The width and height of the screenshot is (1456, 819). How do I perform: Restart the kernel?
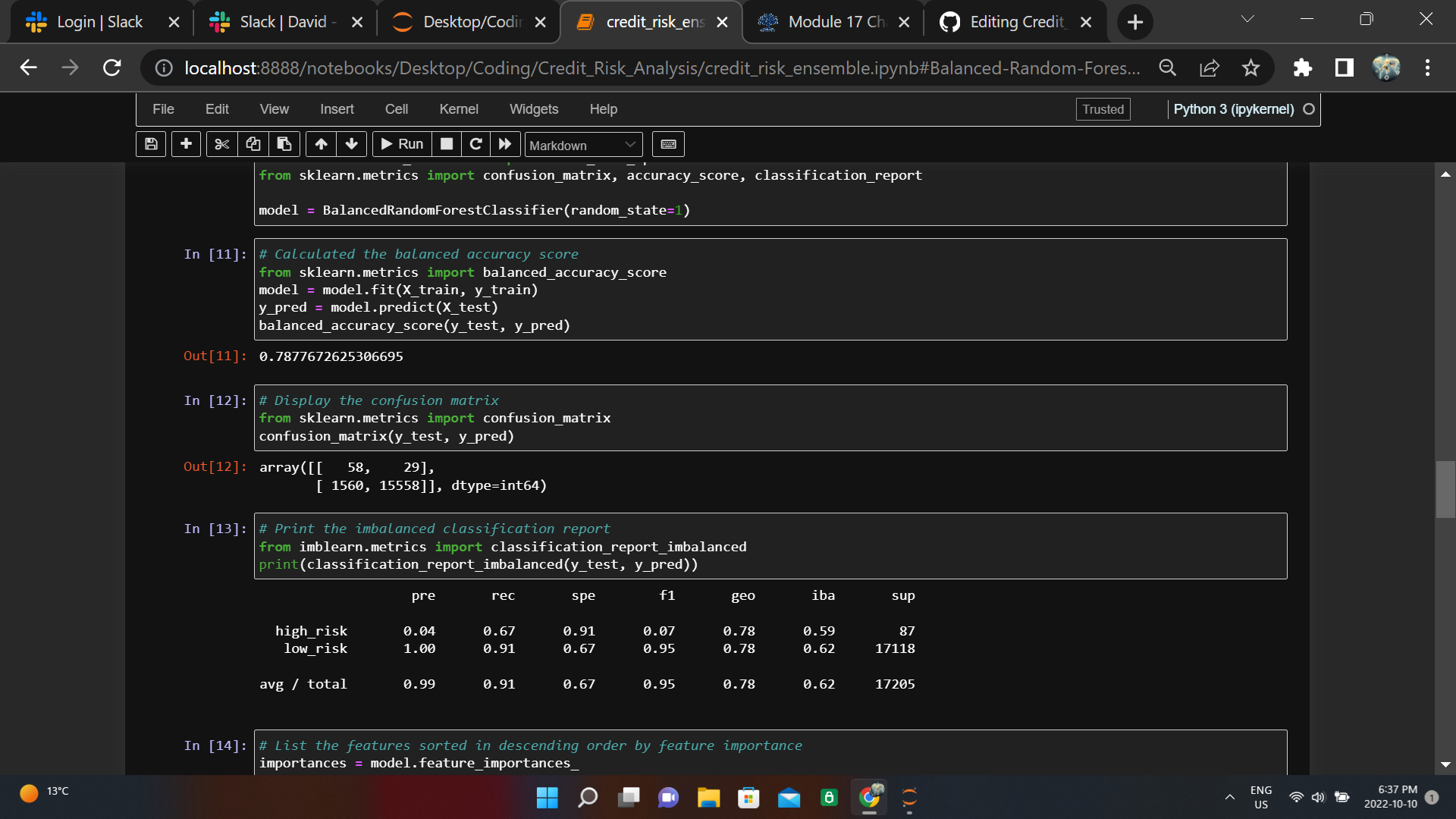coord(476,144)
